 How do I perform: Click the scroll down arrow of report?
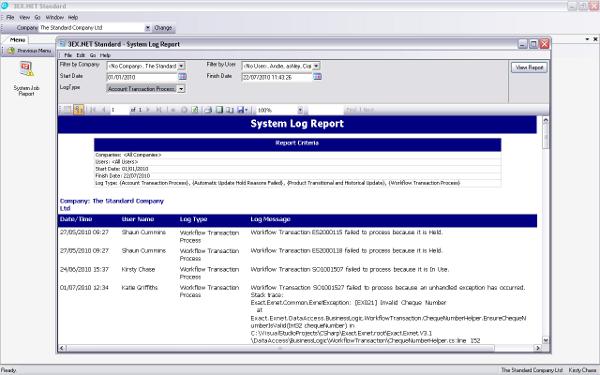tap(546, 340)
